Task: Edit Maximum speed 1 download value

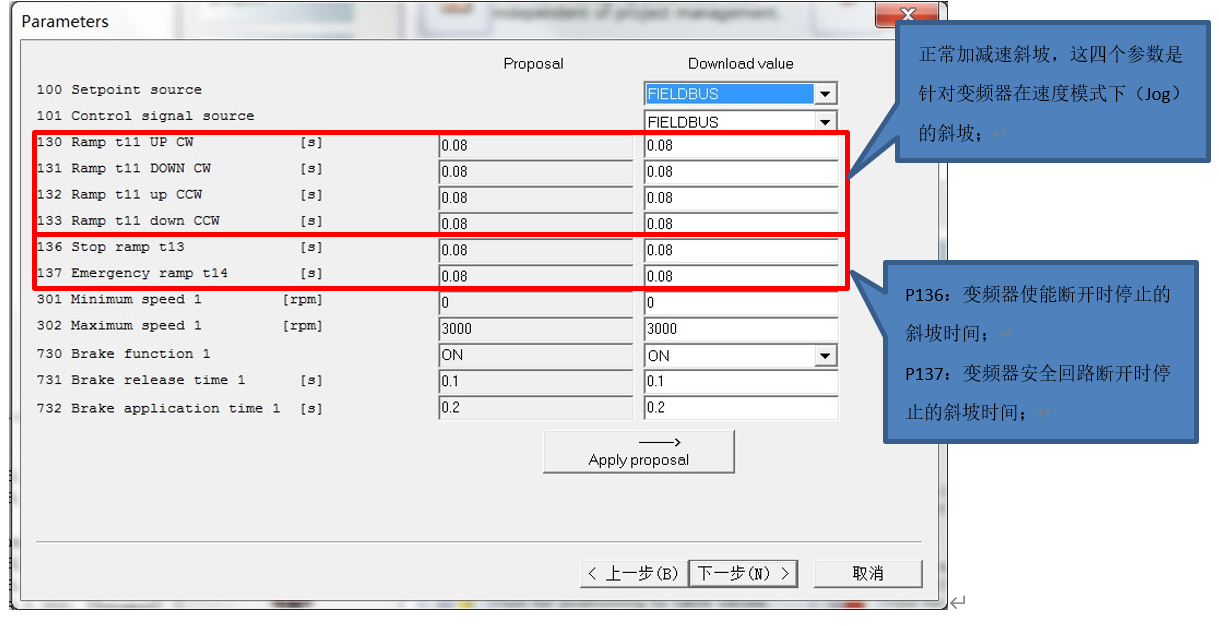Action: (x=740, y=328)
